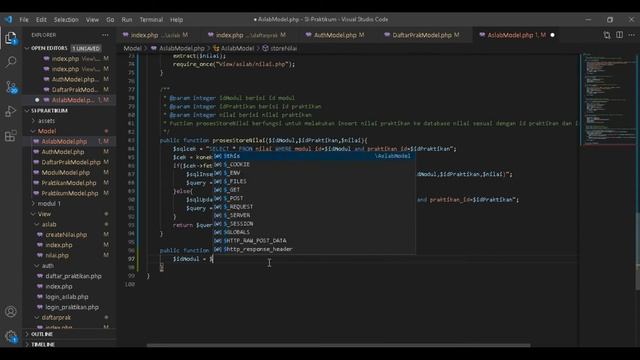Open the Edit menu

(41, 20)
